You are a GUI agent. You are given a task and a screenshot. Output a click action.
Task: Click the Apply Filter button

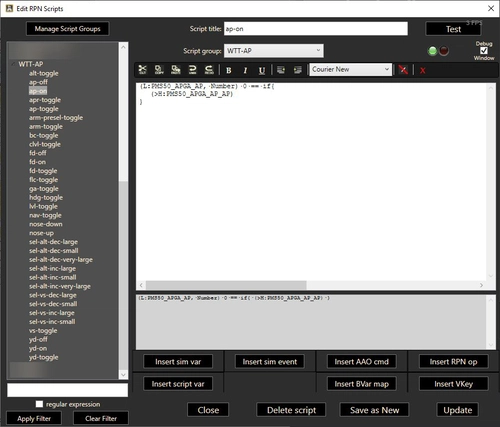tap(34, 418)
